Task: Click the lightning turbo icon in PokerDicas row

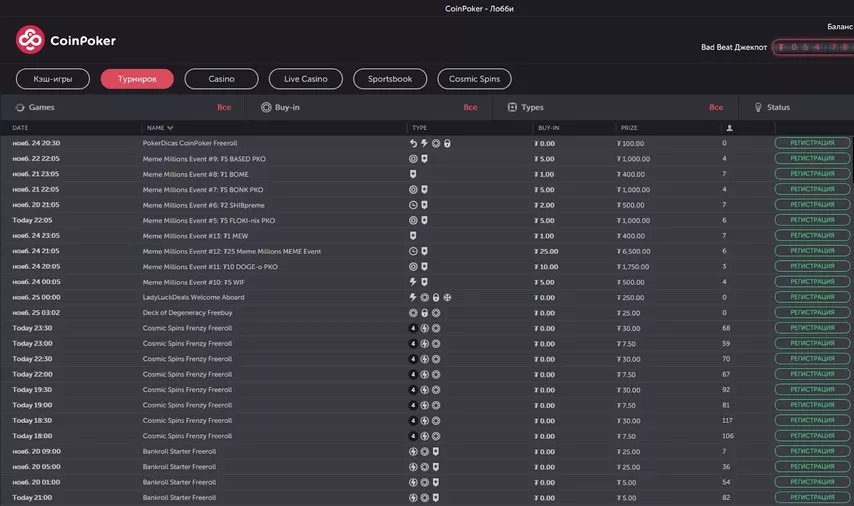Action: pos(424,143)
